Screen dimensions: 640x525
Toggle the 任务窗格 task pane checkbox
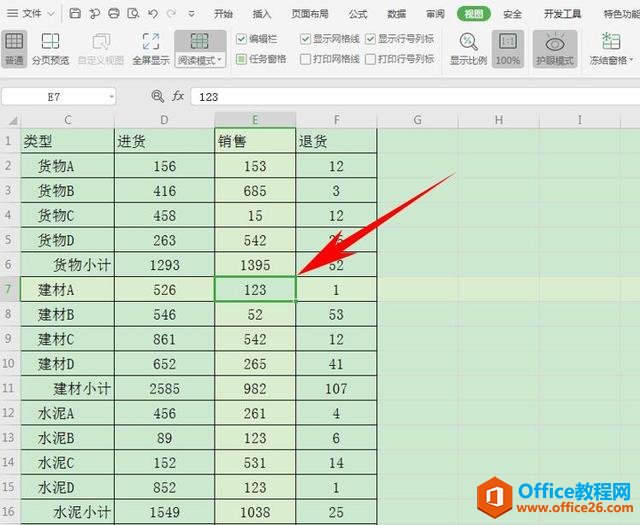(241, 59)
